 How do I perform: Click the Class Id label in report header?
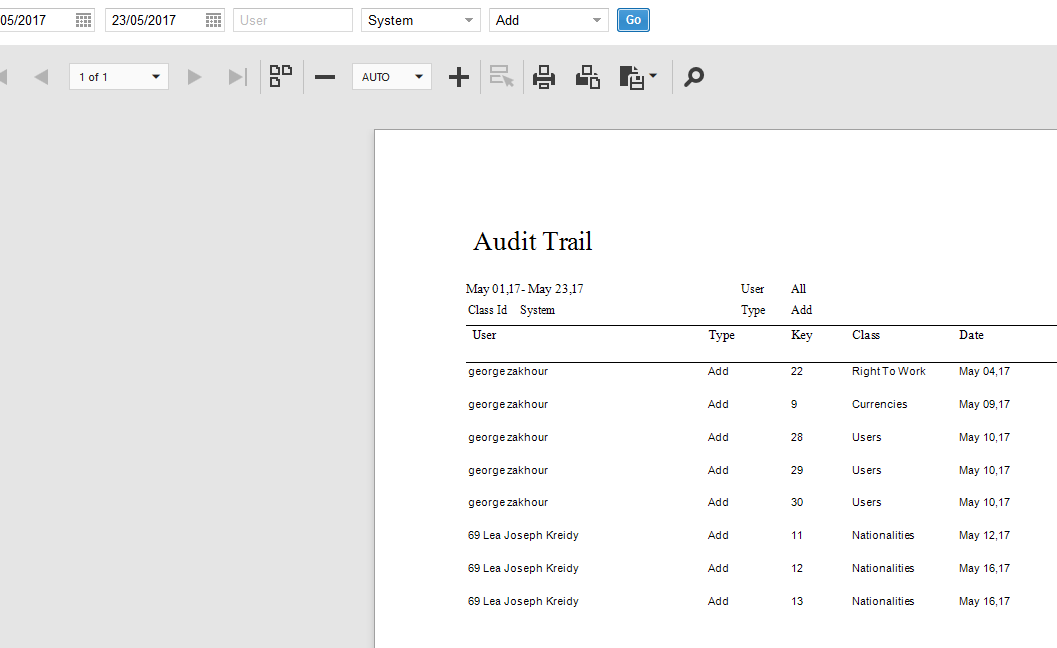pos(487,310)
